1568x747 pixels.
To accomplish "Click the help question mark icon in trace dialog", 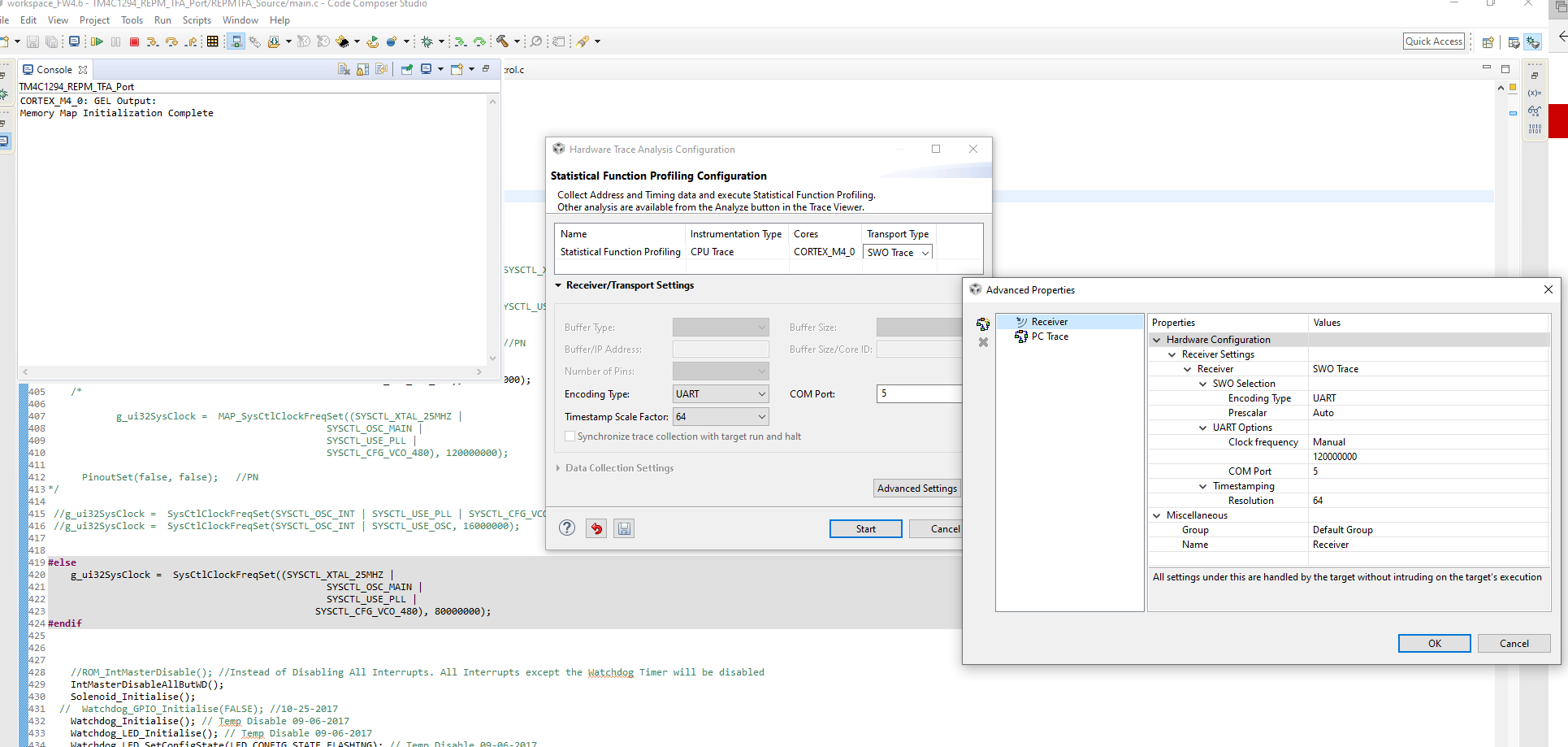I will pos(567,528).
